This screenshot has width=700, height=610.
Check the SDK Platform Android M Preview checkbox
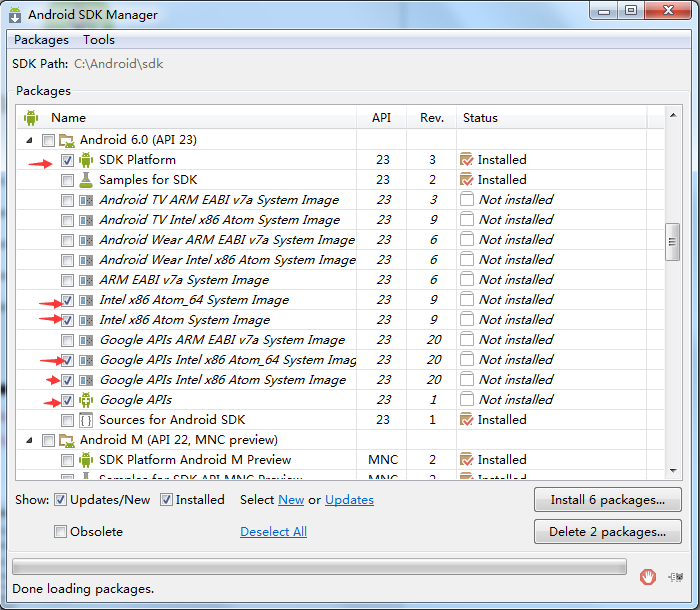click(67, 460)
